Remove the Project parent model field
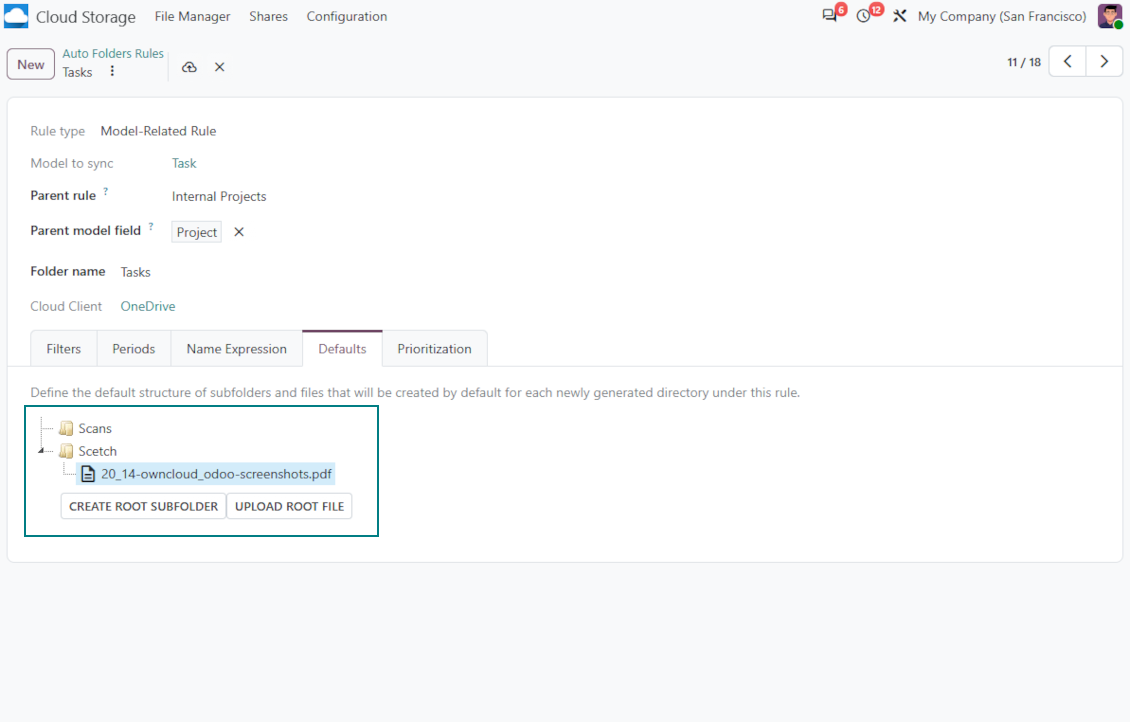 pyautogui.click(x=239, y=232)
